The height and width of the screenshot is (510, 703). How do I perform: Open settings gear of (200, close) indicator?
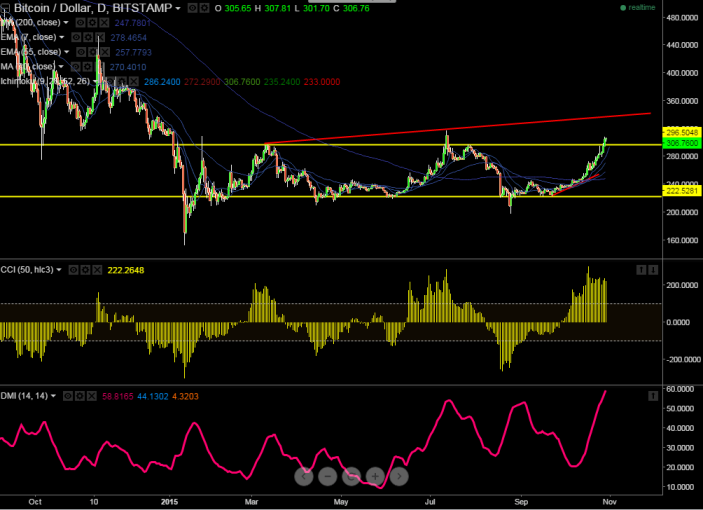click(x=92, y=22)
